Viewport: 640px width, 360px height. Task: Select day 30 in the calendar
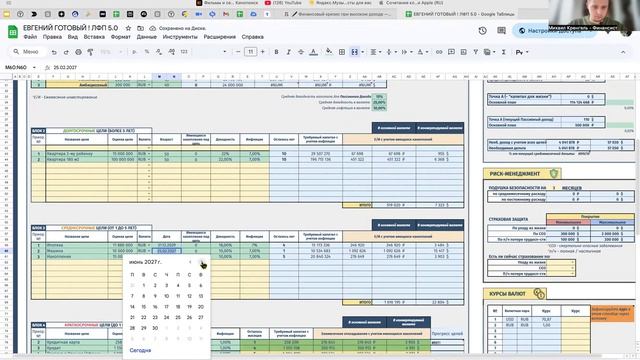[155, 328]
